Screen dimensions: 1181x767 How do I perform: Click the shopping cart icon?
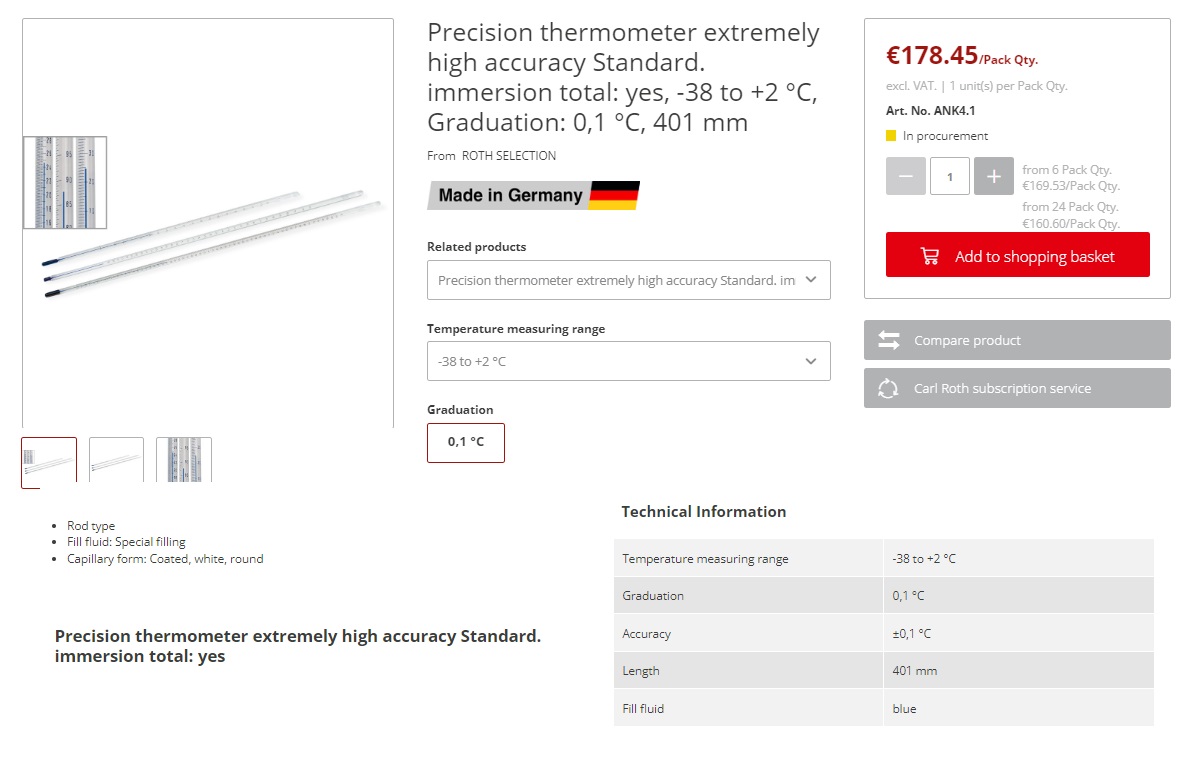point(930,256)
